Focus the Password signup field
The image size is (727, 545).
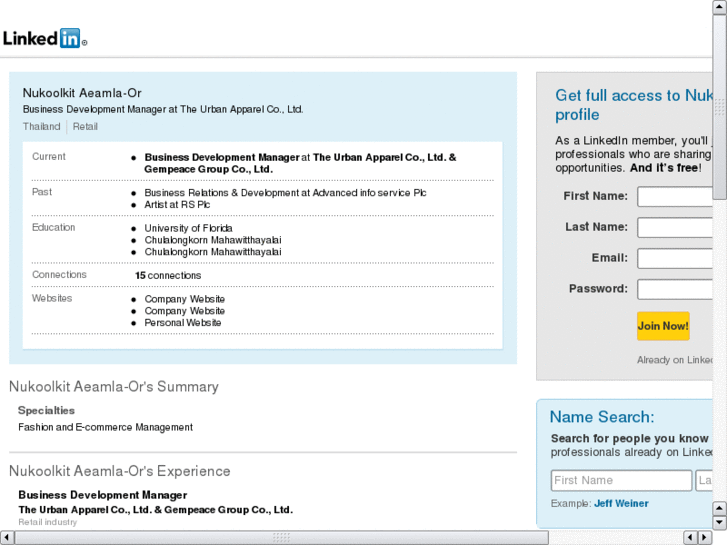pos(675,289)
